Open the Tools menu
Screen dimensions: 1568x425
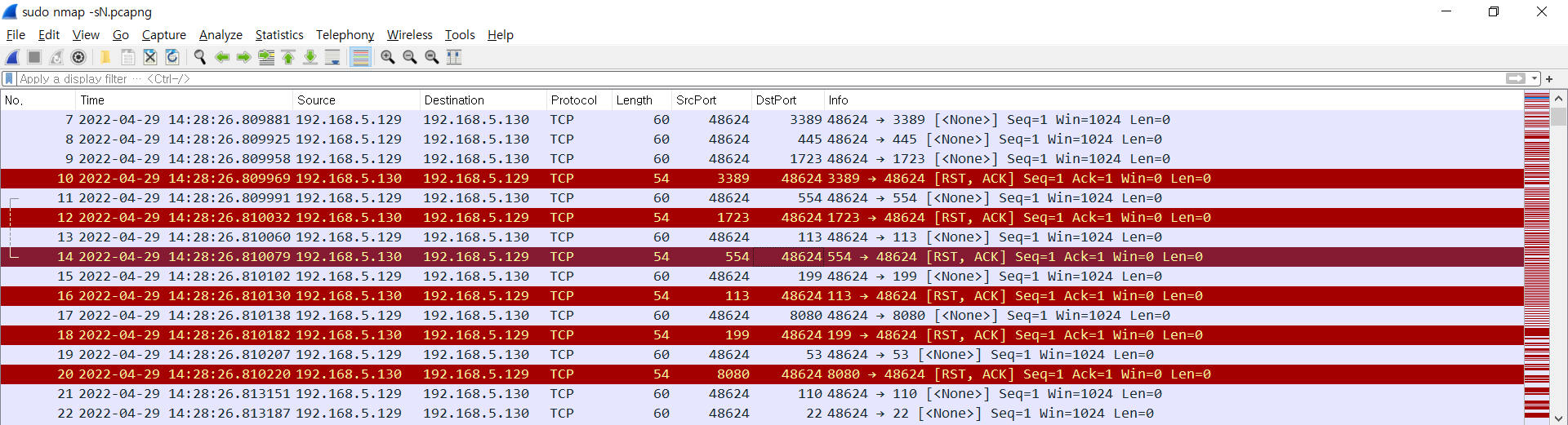[x=460, y=35]
